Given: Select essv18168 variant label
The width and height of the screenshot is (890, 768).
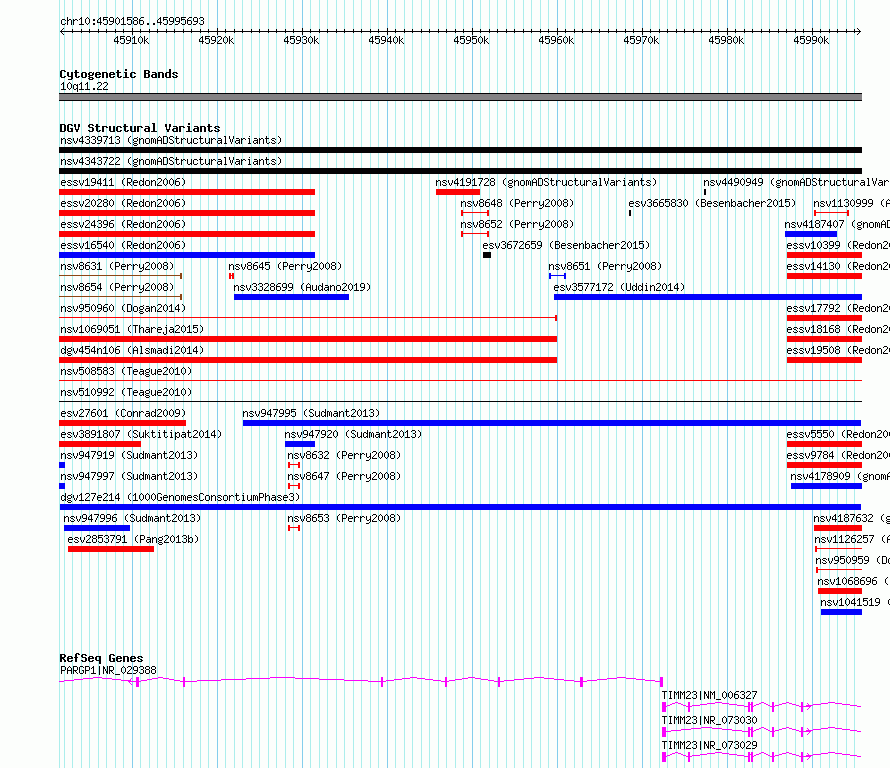Looking at the screenshot, I should coord(838,329).
